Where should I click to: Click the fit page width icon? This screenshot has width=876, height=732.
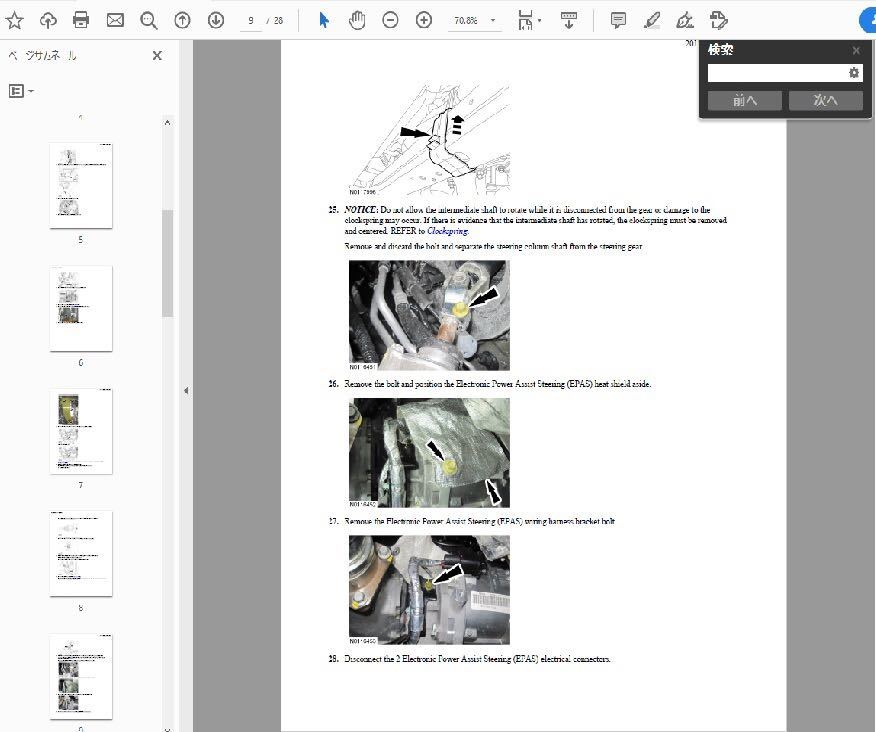click(x=525, y=21)
